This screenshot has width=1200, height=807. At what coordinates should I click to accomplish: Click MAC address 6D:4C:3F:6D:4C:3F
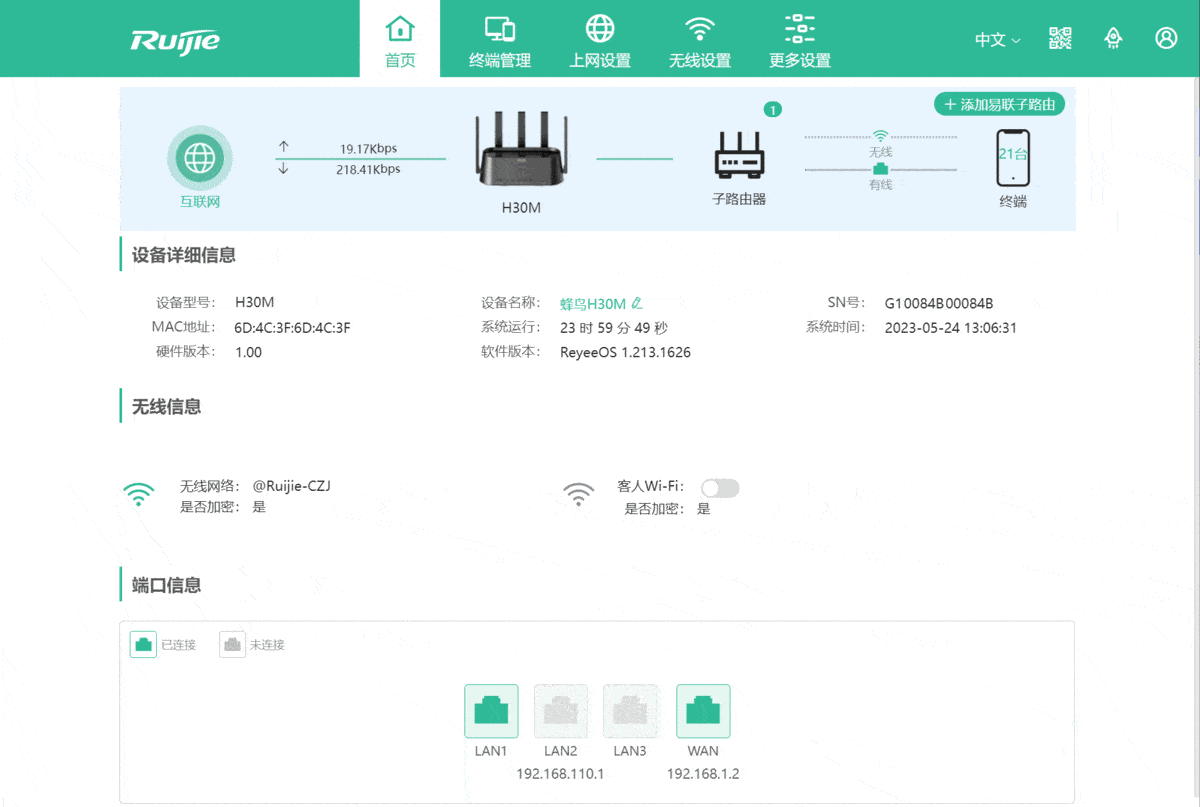292,327
